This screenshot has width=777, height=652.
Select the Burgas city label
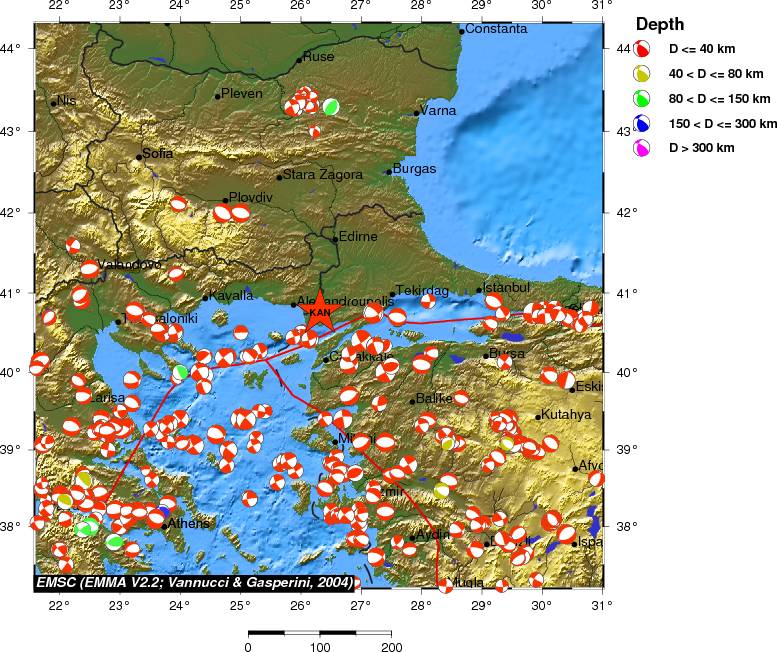[x=414, y=170]
